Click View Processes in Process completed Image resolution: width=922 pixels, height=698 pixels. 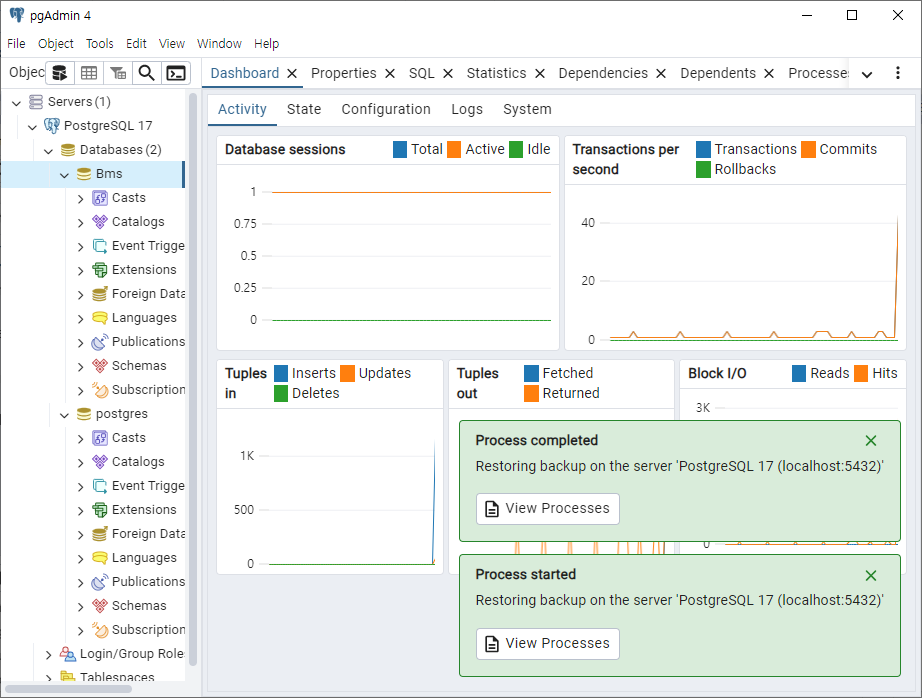(x=547, y=509)
